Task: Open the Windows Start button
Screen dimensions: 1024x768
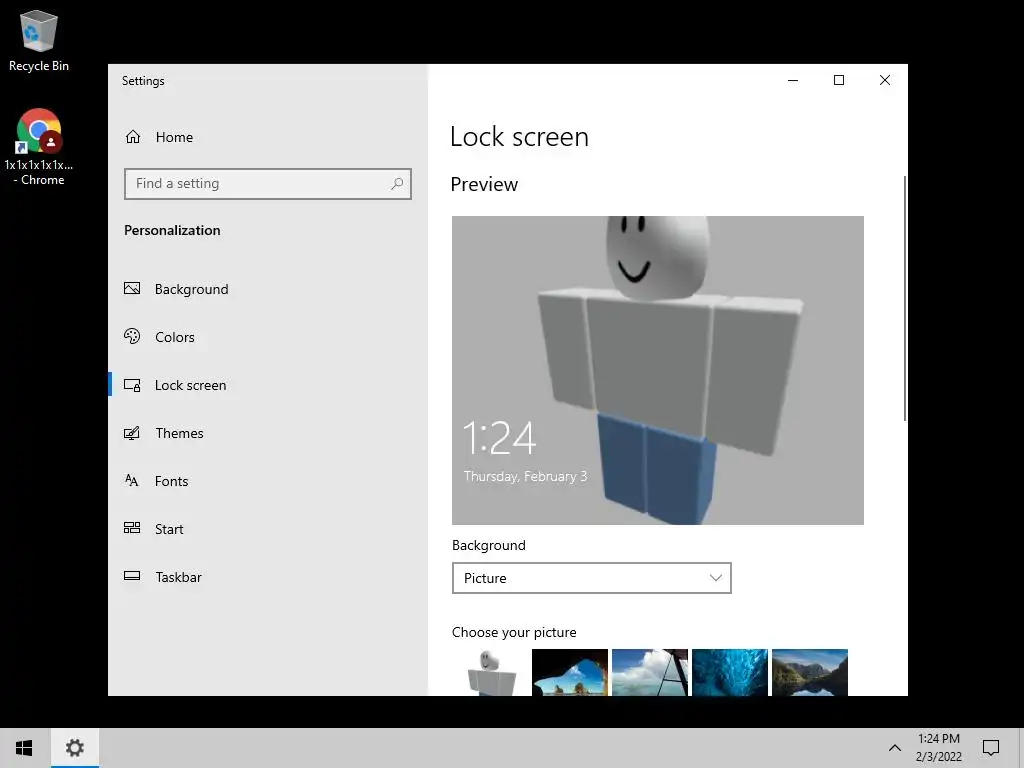Action: (x=24, y=748)
